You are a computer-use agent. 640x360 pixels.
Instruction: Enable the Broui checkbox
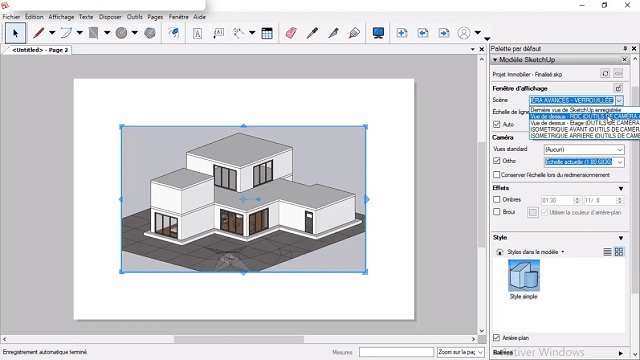coord(496,212)
